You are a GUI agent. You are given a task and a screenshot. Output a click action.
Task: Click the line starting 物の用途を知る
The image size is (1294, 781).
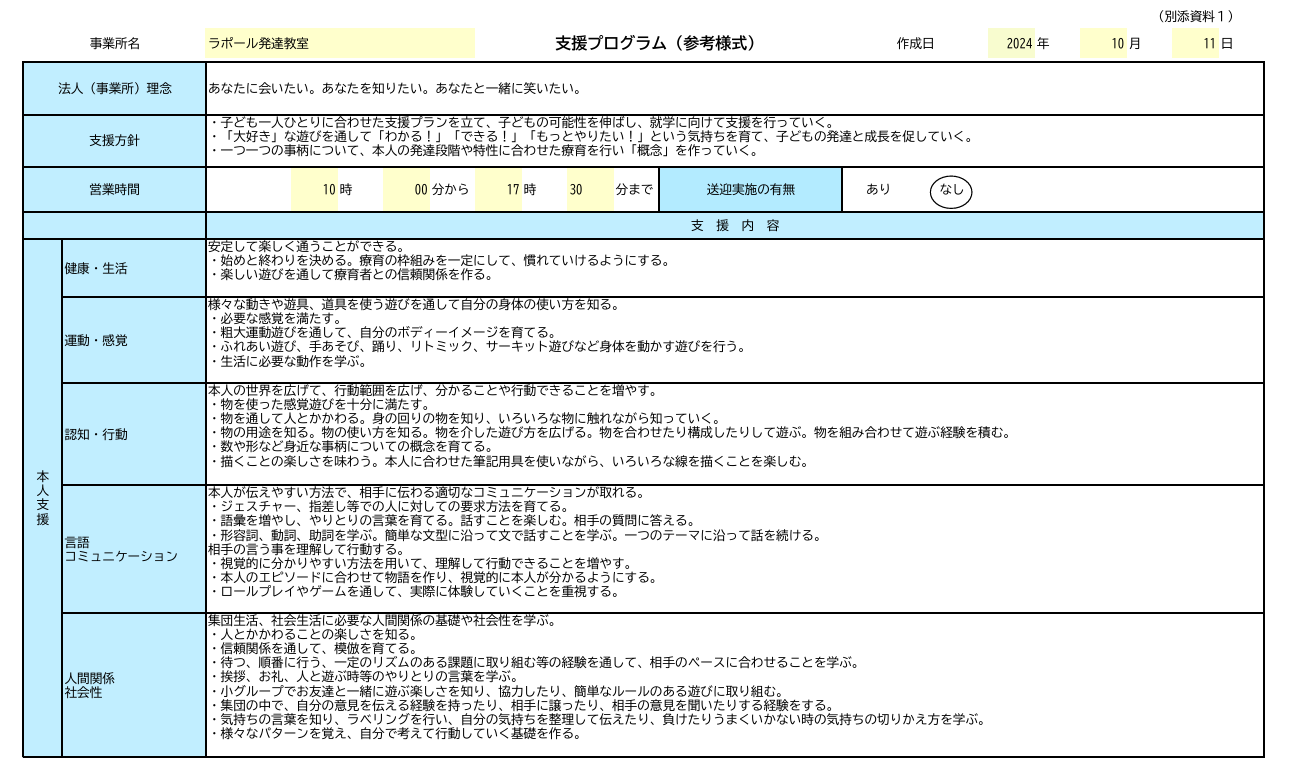click(611, 433)
